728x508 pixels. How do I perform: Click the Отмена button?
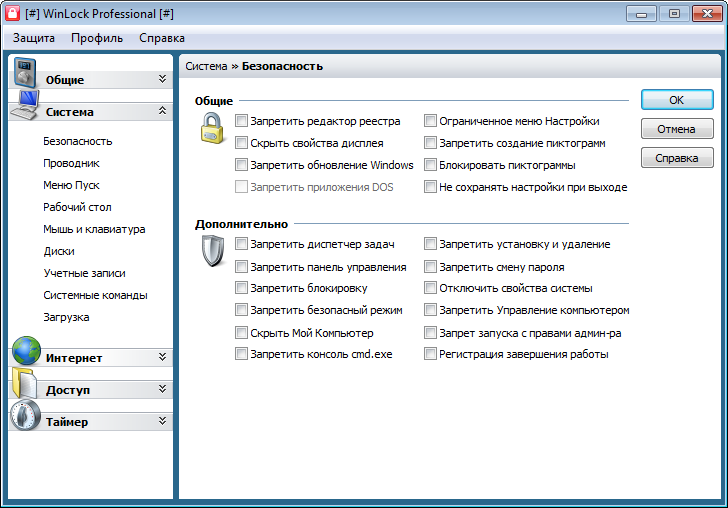[677, 129]
